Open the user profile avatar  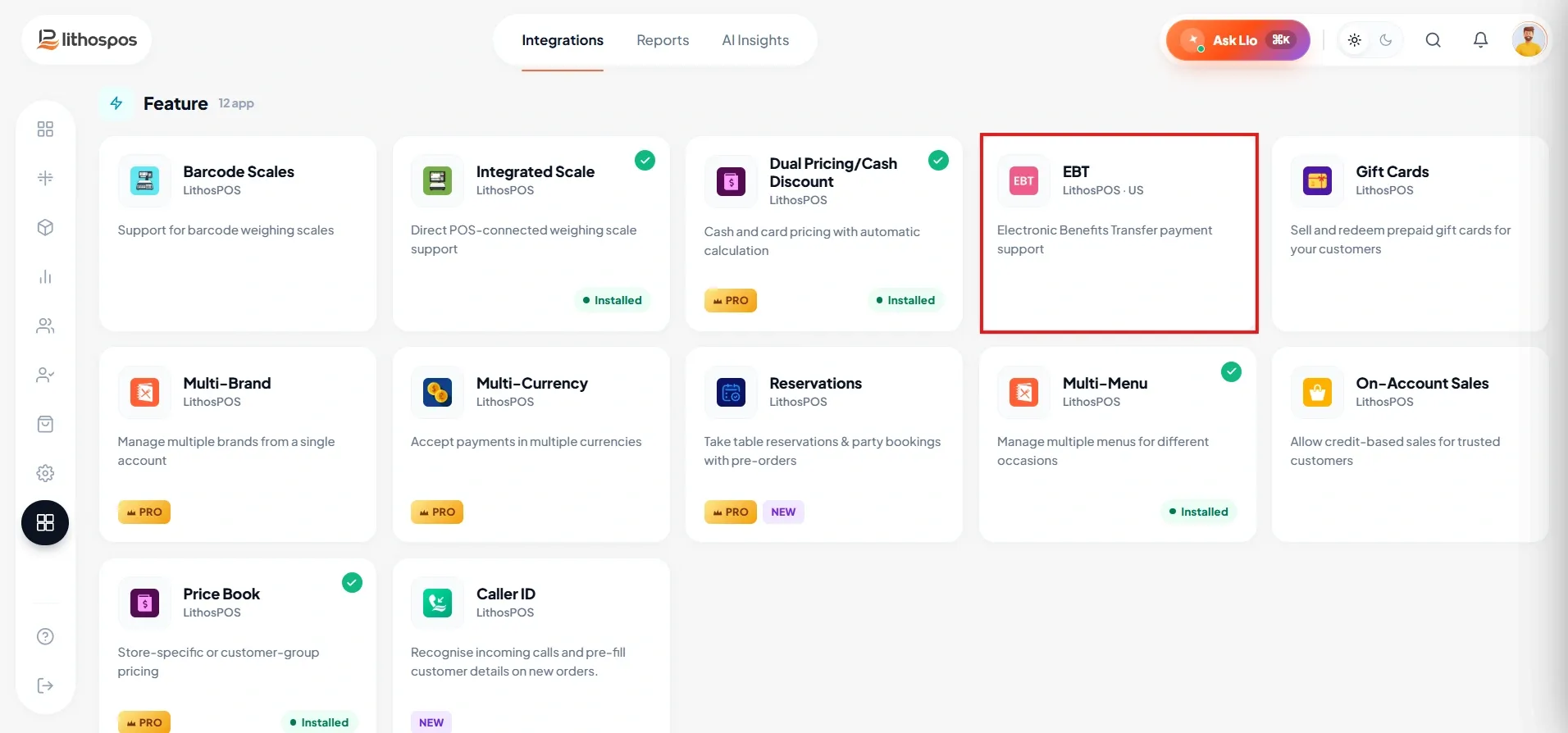point(1529,40)
